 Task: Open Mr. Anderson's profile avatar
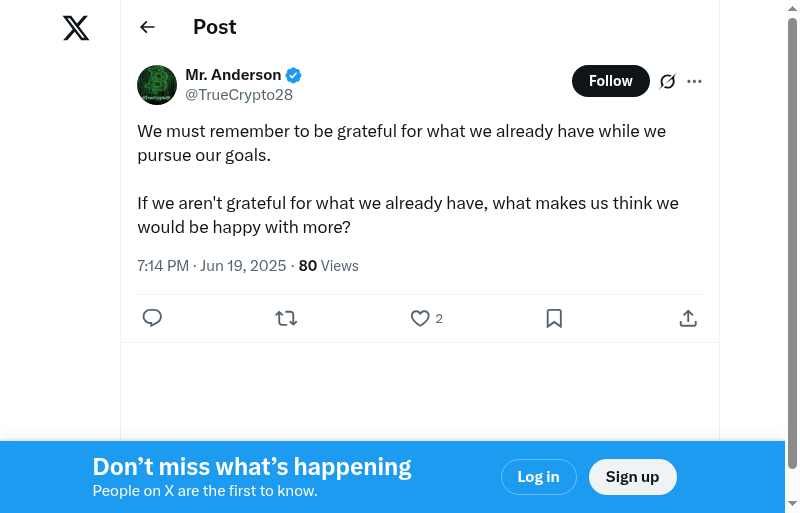point(157,85)
